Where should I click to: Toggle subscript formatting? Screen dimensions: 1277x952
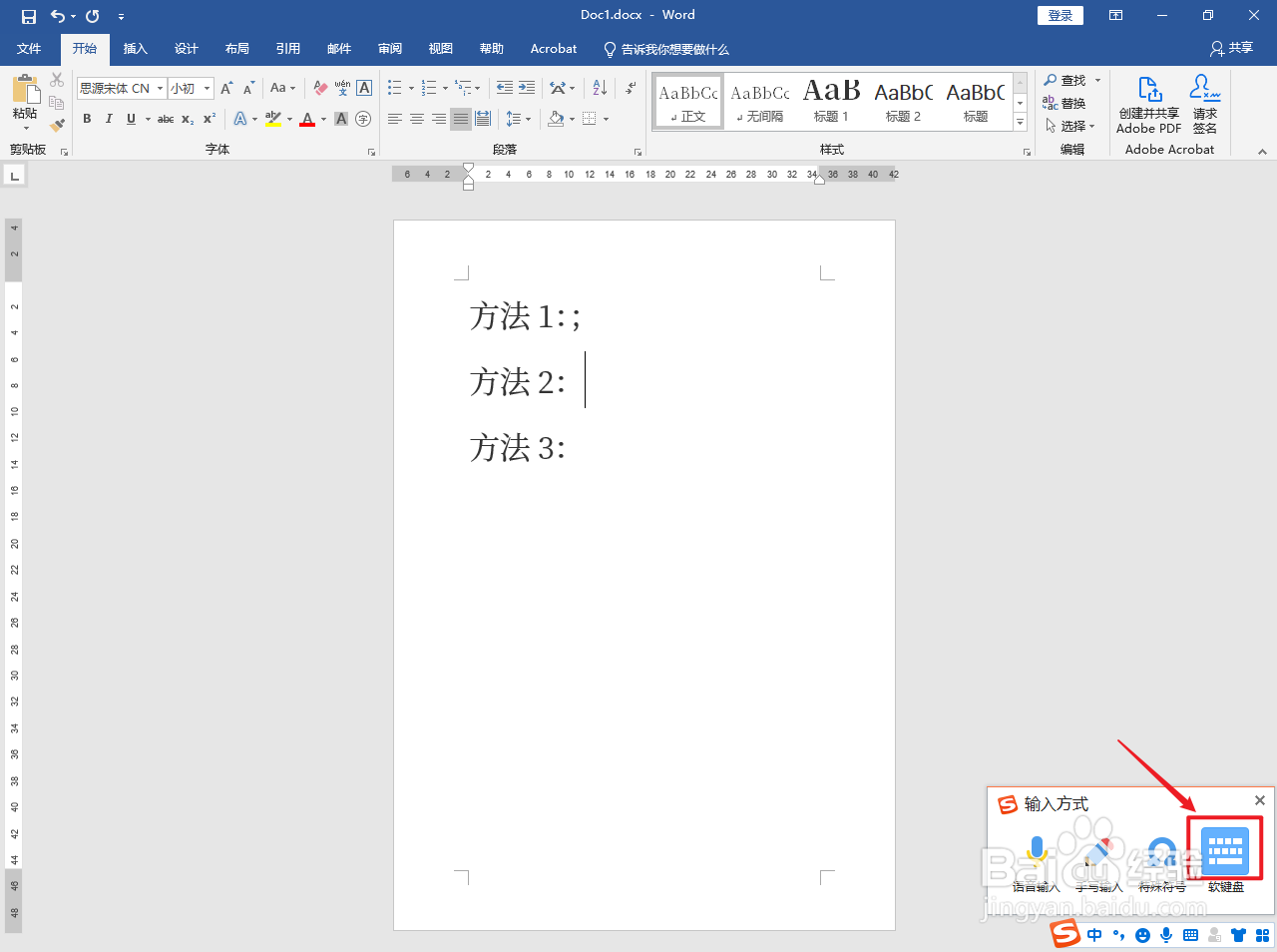[188, 119]
